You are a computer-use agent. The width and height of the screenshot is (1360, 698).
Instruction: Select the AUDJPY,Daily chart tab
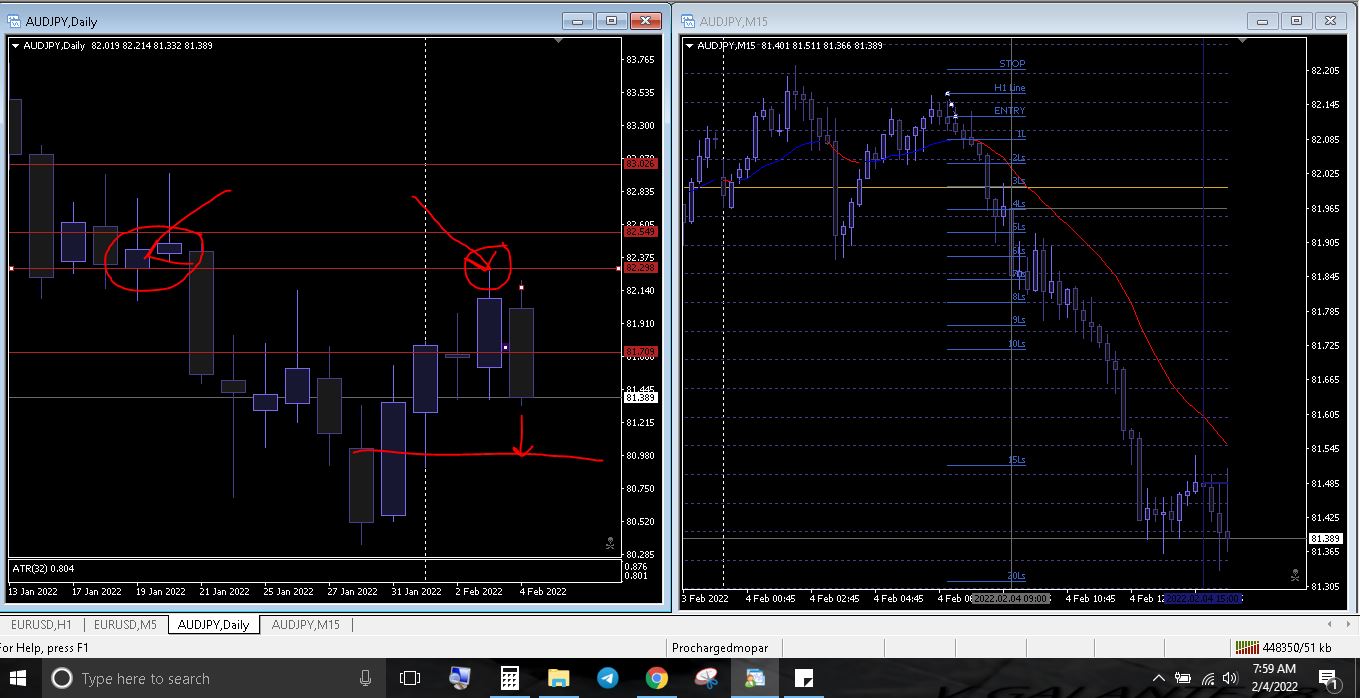[213, 625]
